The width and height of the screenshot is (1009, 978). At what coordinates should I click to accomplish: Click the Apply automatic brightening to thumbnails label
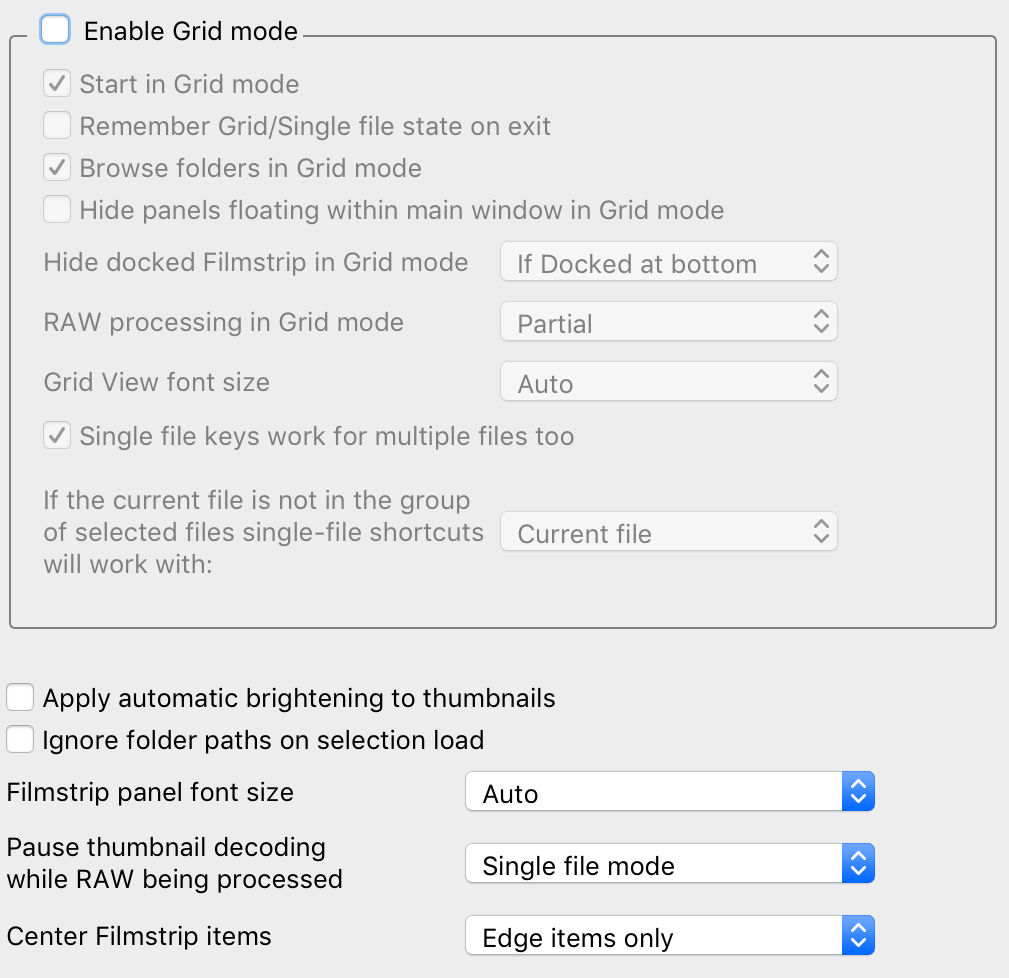click(299, 698)
